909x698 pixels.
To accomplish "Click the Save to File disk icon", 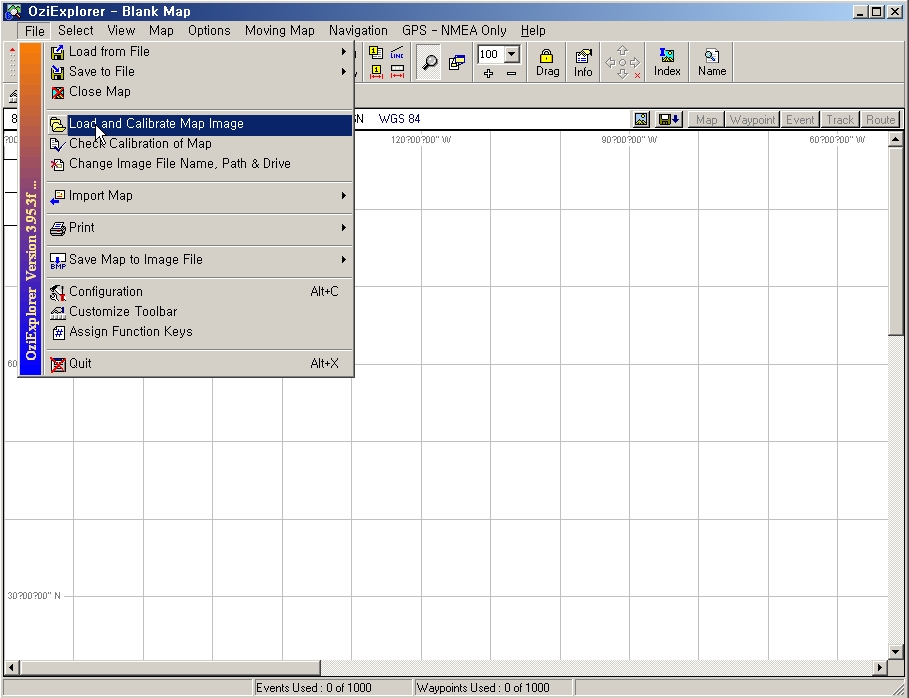I will point(57,72).
